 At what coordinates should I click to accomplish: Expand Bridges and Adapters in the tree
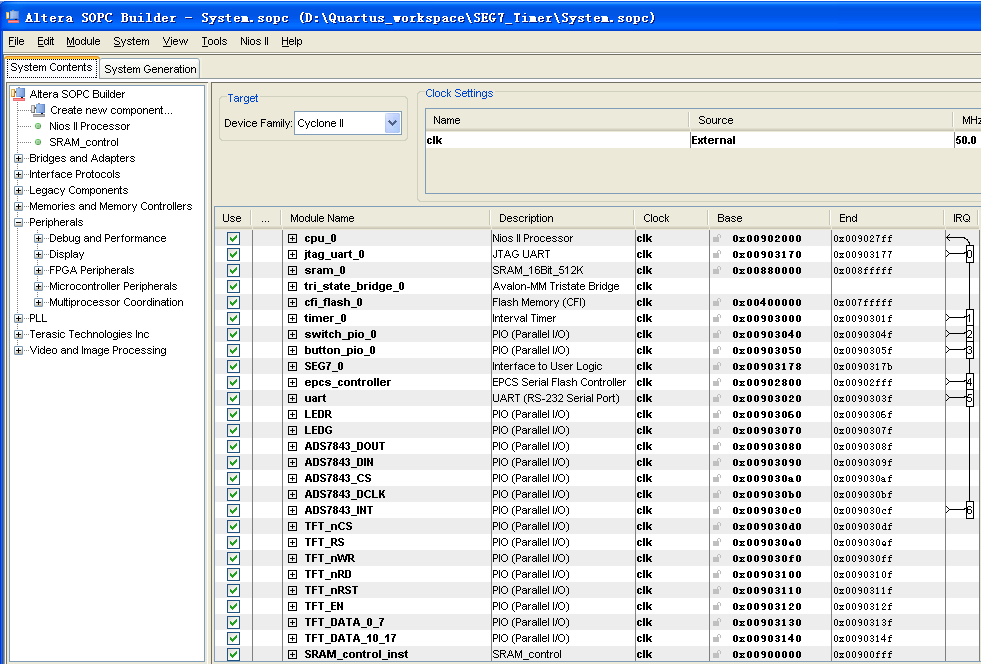19,158
